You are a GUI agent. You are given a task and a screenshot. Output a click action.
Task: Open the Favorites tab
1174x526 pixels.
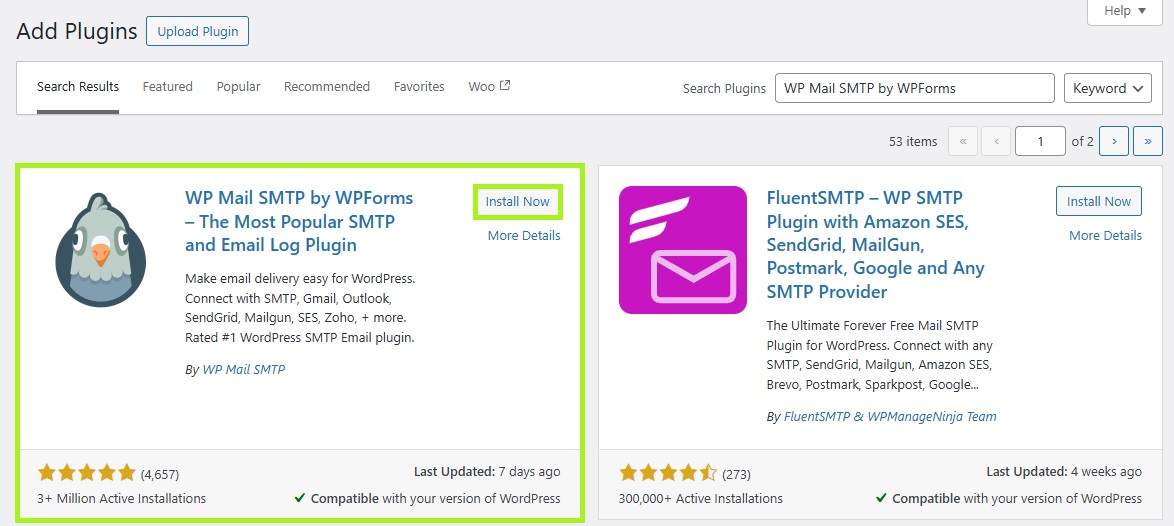[419, 87]
